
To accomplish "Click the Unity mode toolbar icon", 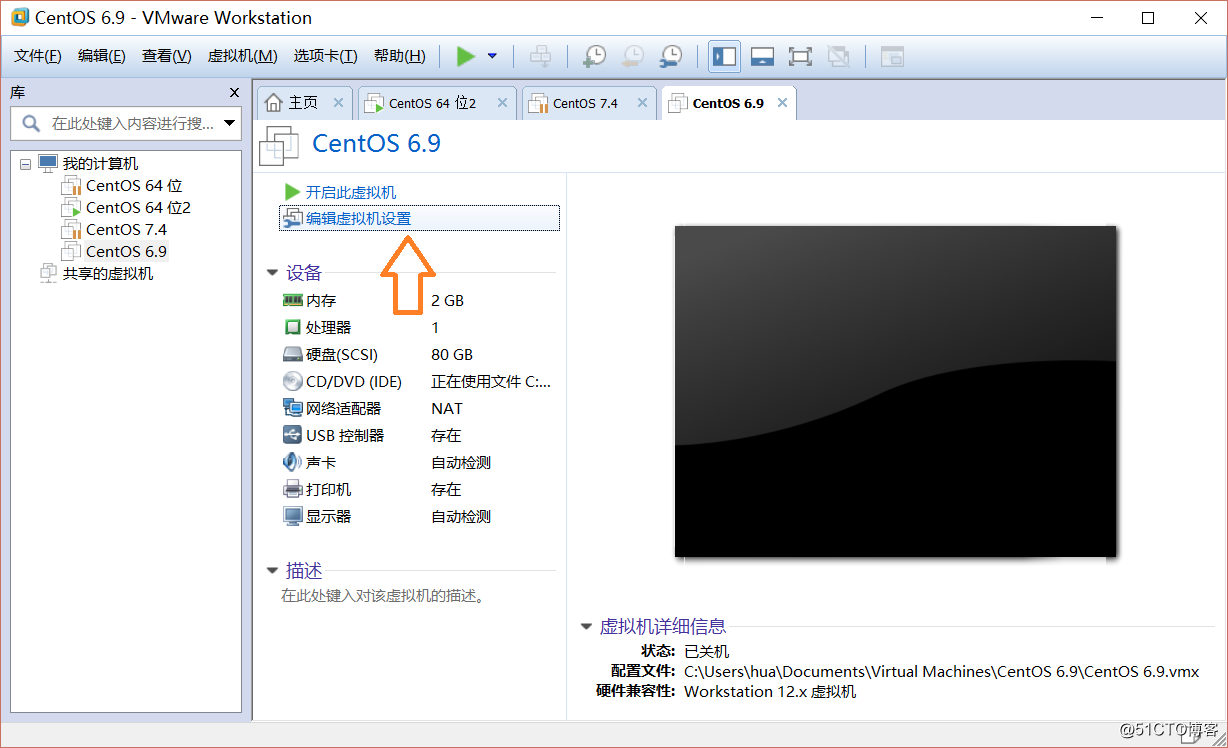I will (x=838, y=56).
